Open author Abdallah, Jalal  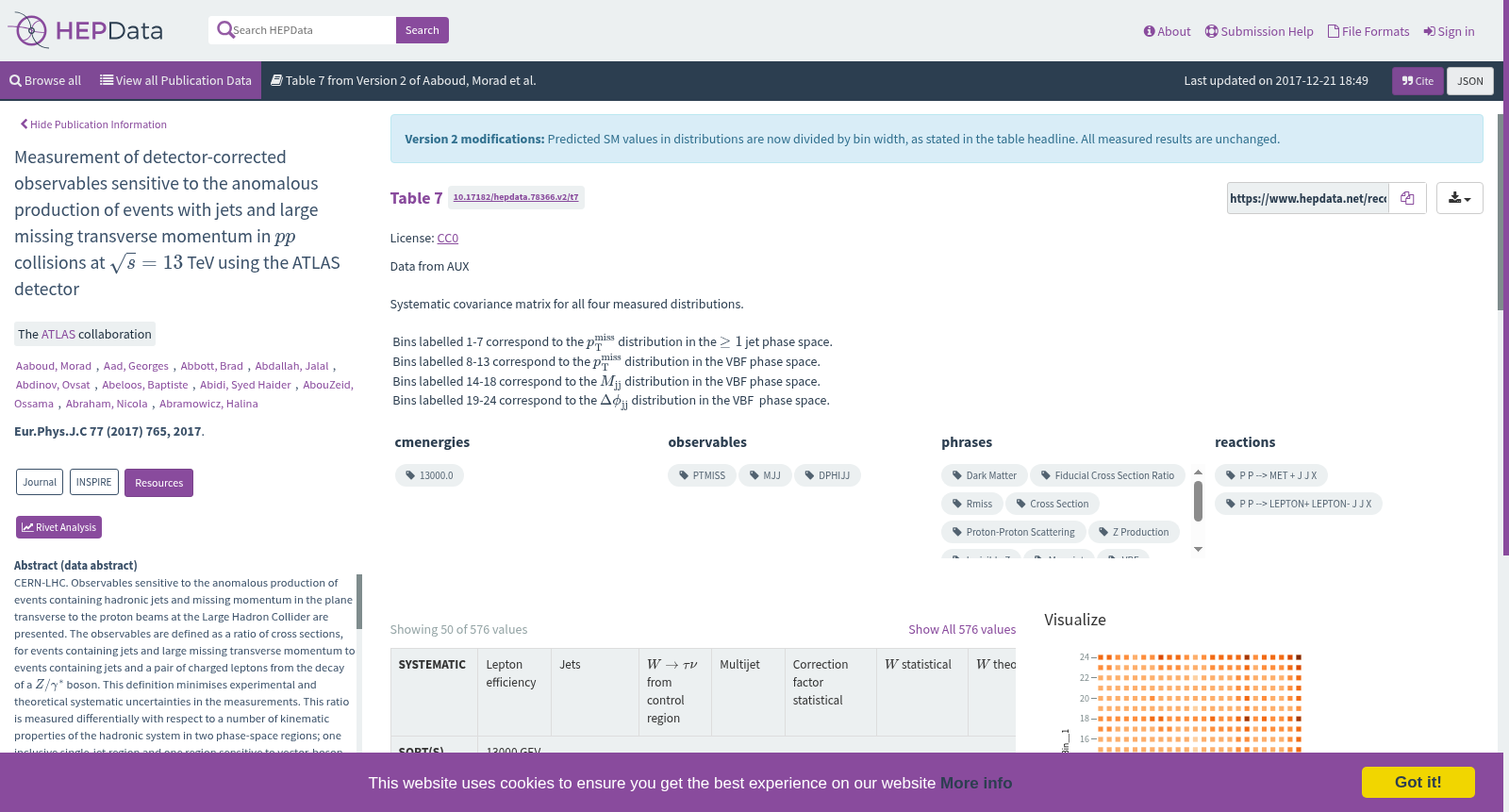(x=291, y=366)
